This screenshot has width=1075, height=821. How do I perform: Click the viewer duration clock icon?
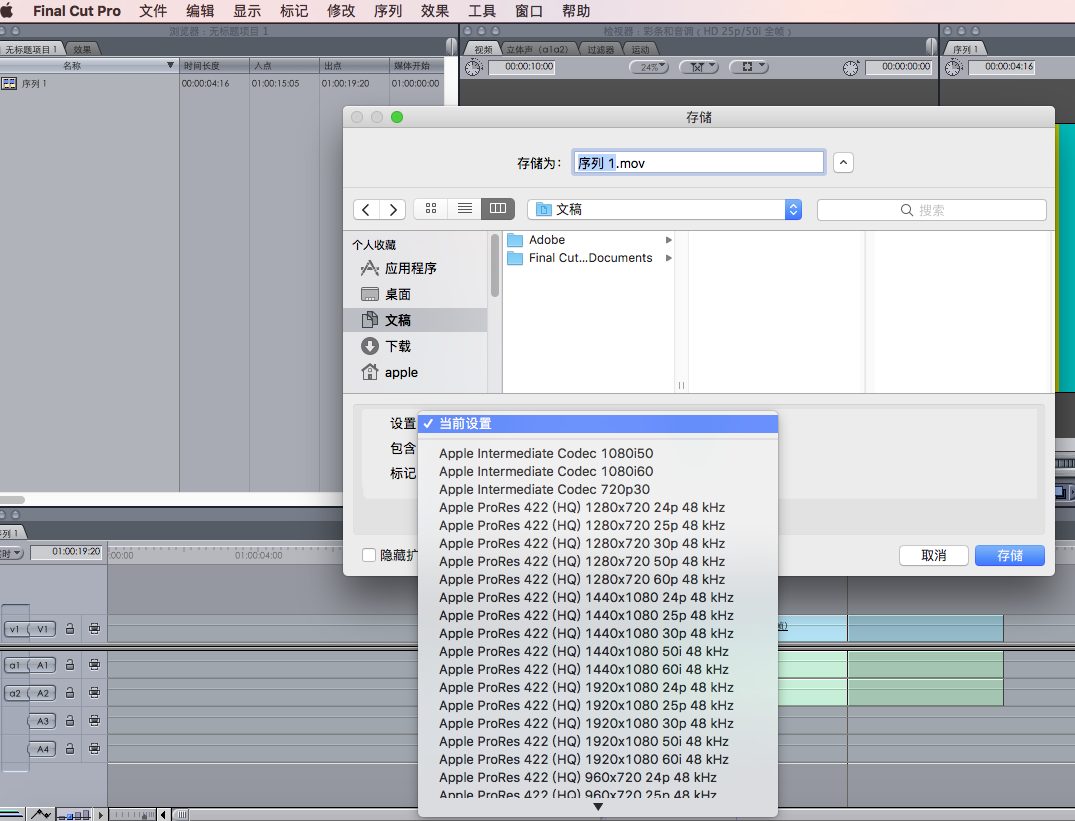pyautogui.click(x=474, y=67)
